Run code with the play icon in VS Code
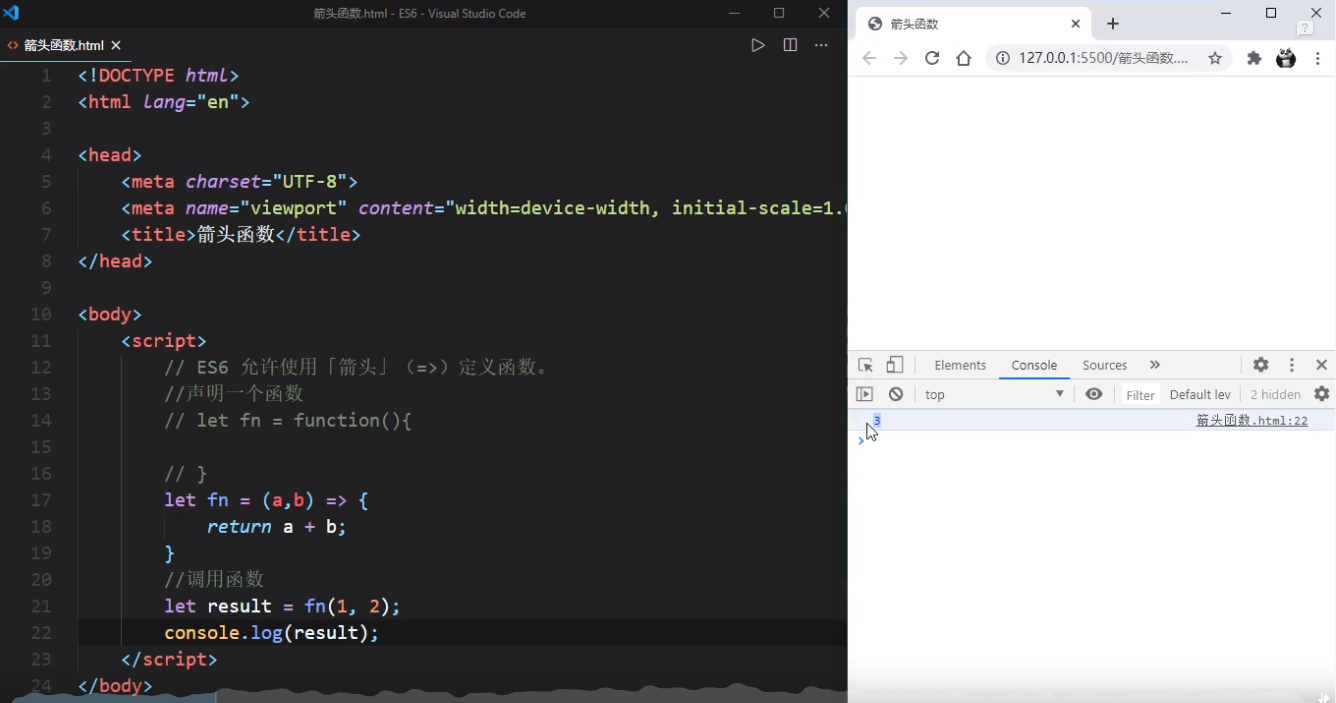The image size is (1336, 703). pyautogui.click(x=758, y=45)
